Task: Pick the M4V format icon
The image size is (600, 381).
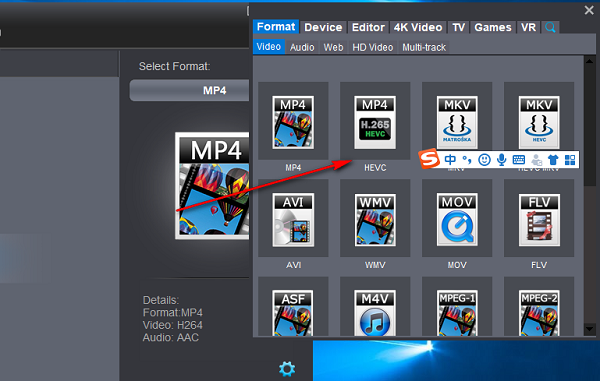Action: click(x=375, y=313)
